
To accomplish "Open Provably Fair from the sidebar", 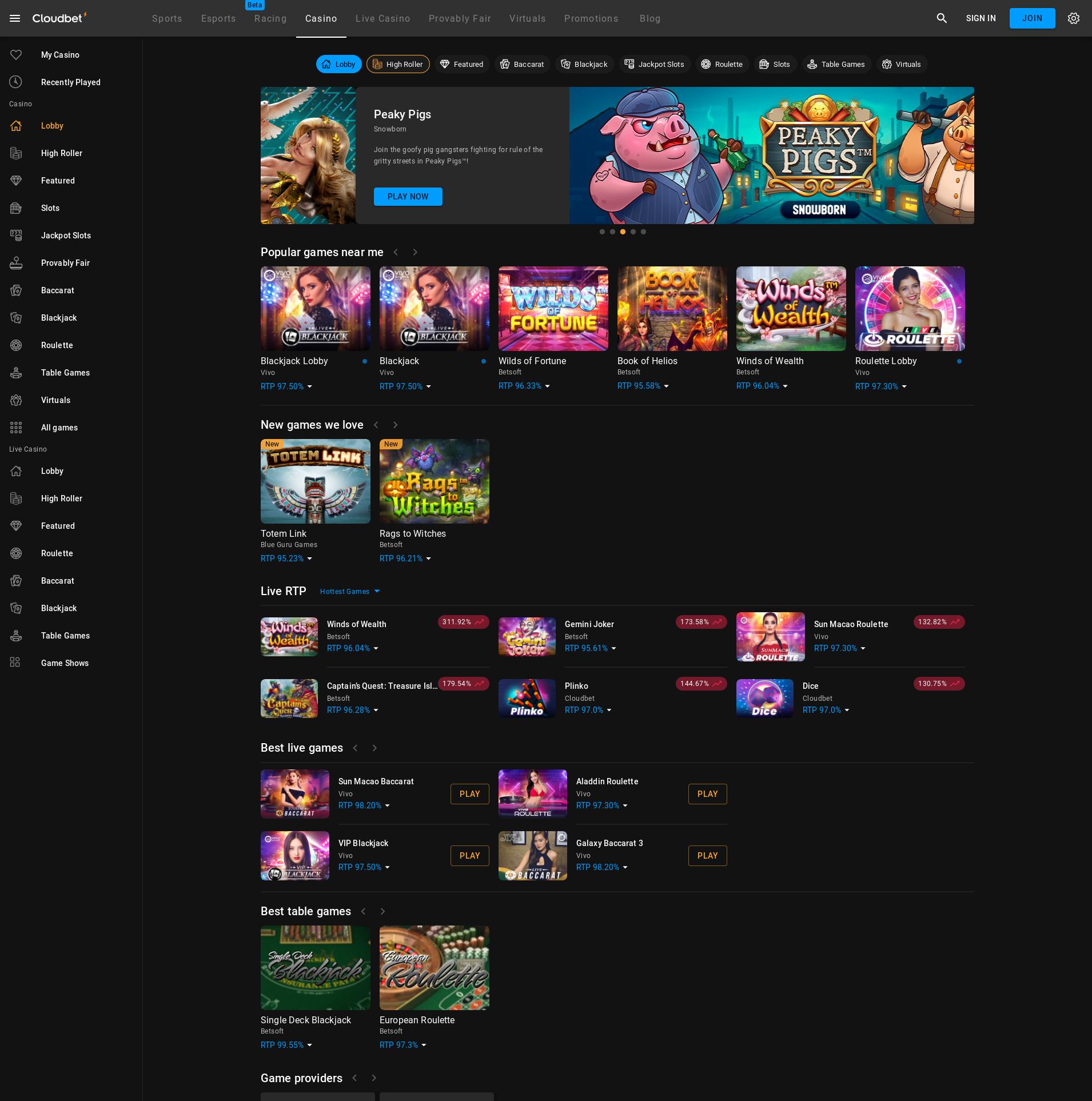I will point(65,263).
